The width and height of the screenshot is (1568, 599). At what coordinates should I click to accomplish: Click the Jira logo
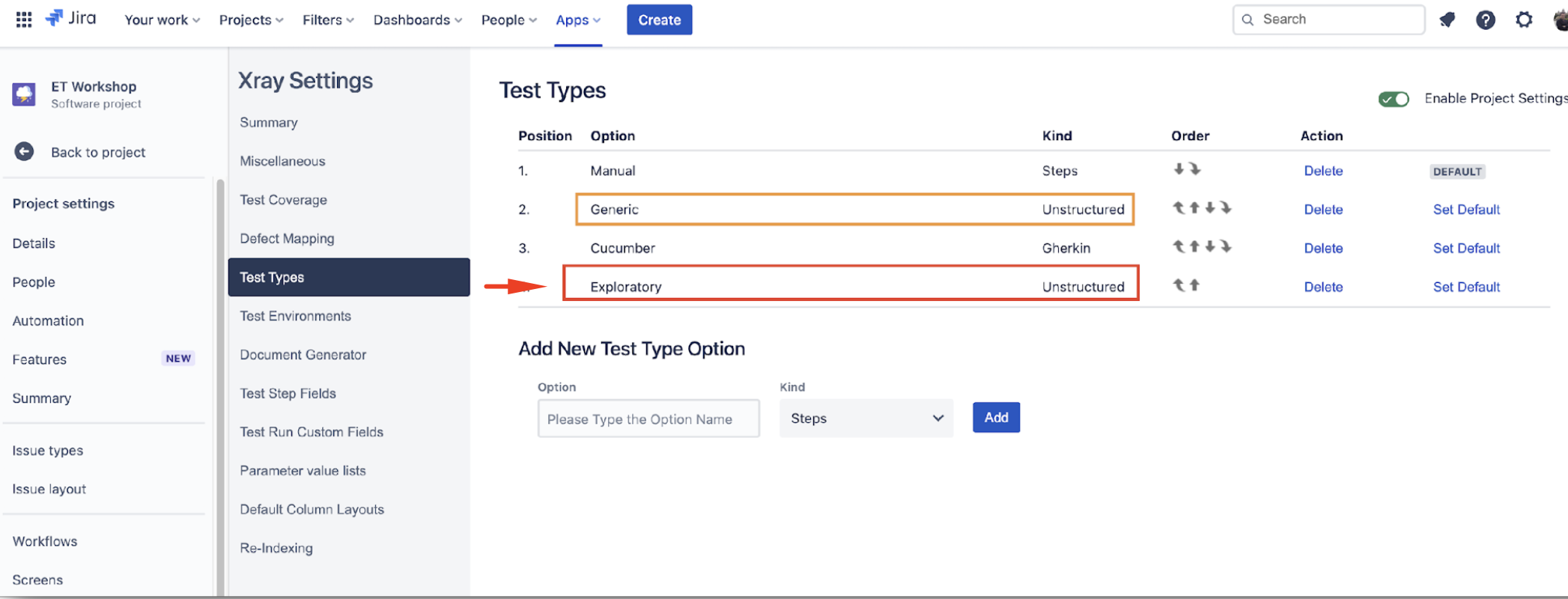(x=71, y=19)
